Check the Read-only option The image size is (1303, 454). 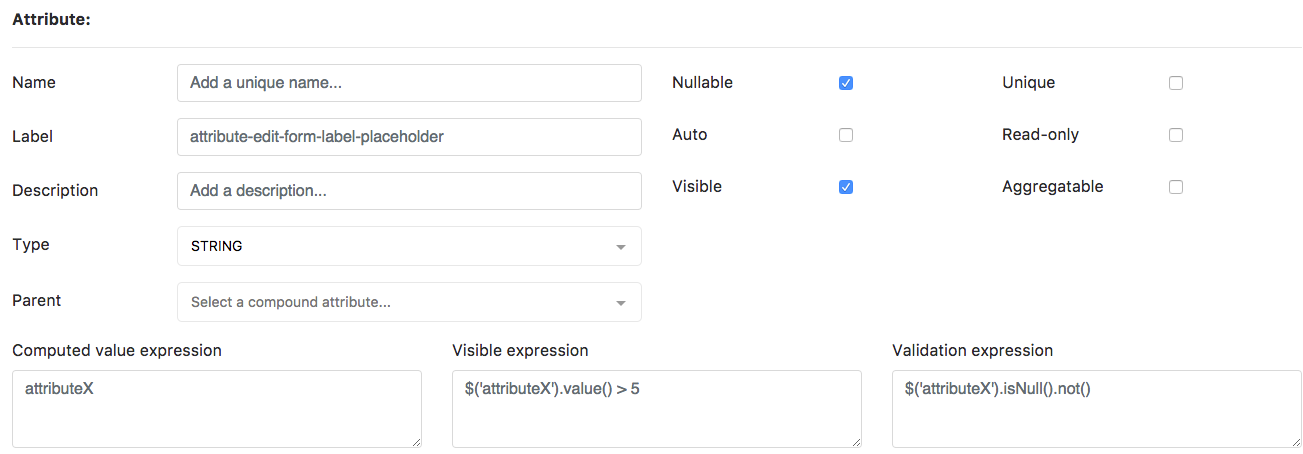click(1176, 135)
